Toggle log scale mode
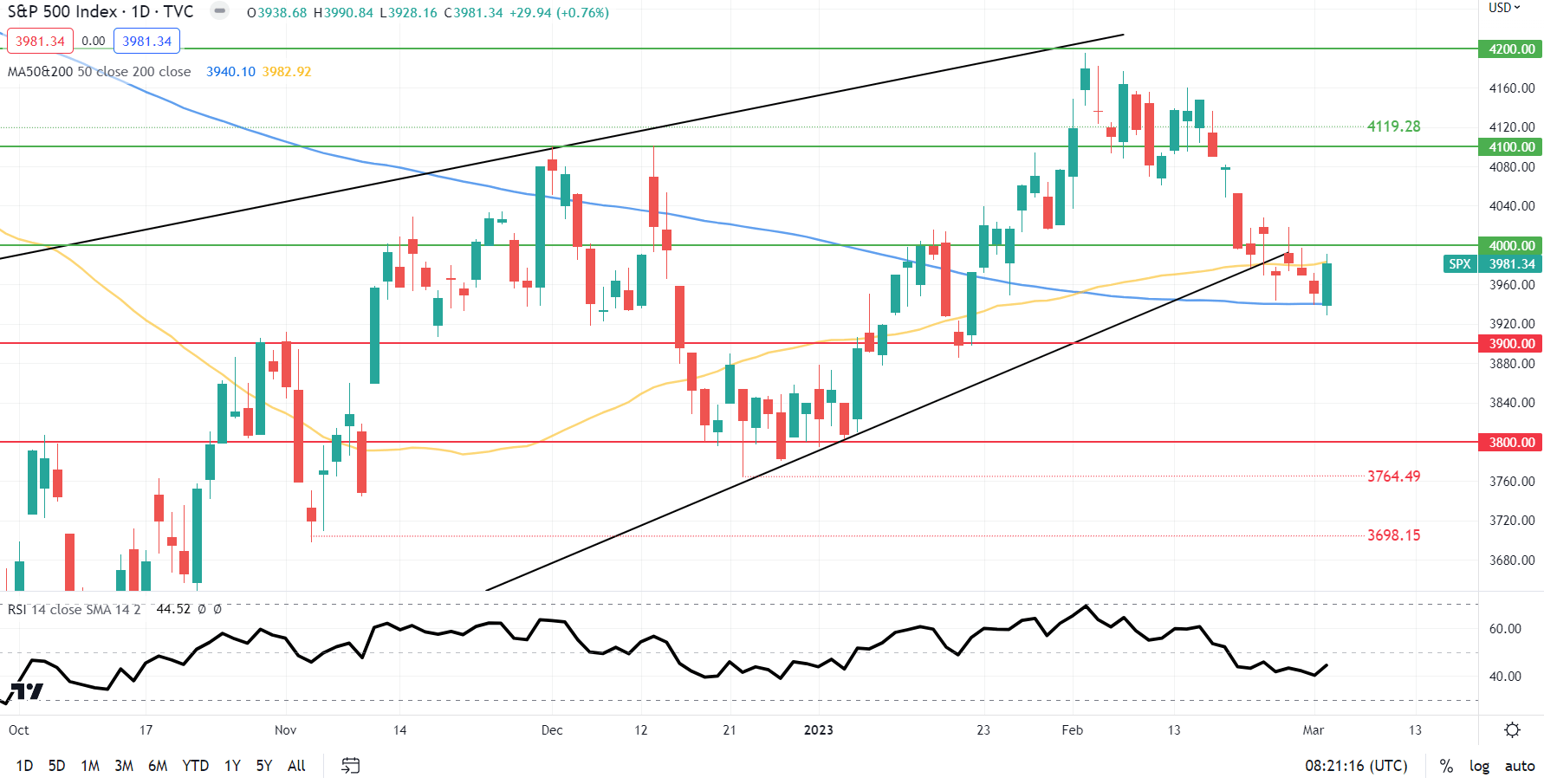The height and width of the screenshot is (784, 1544). click(1479, 766)
